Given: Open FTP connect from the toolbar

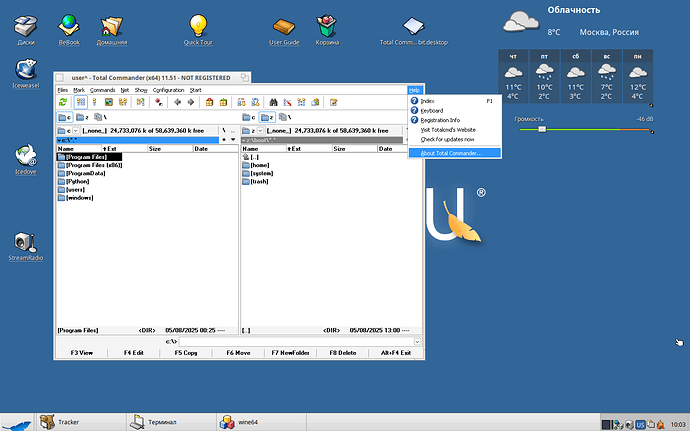Looking at the screenshot, I should (x=241, y=102).
